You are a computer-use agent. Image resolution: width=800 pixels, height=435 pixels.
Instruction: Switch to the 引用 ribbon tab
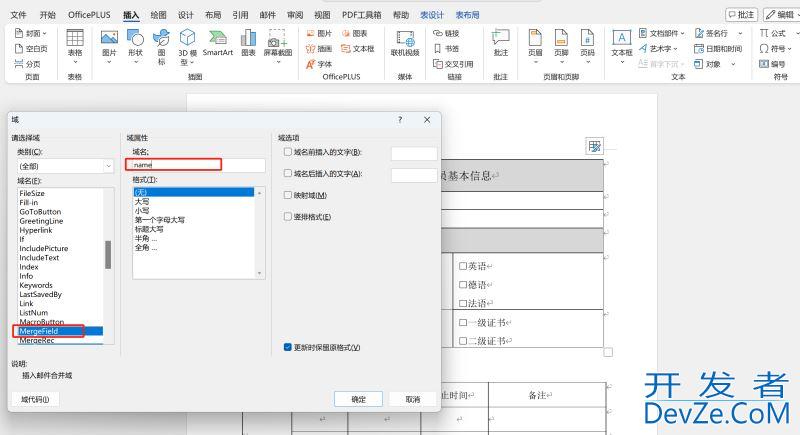click(240, 15)
